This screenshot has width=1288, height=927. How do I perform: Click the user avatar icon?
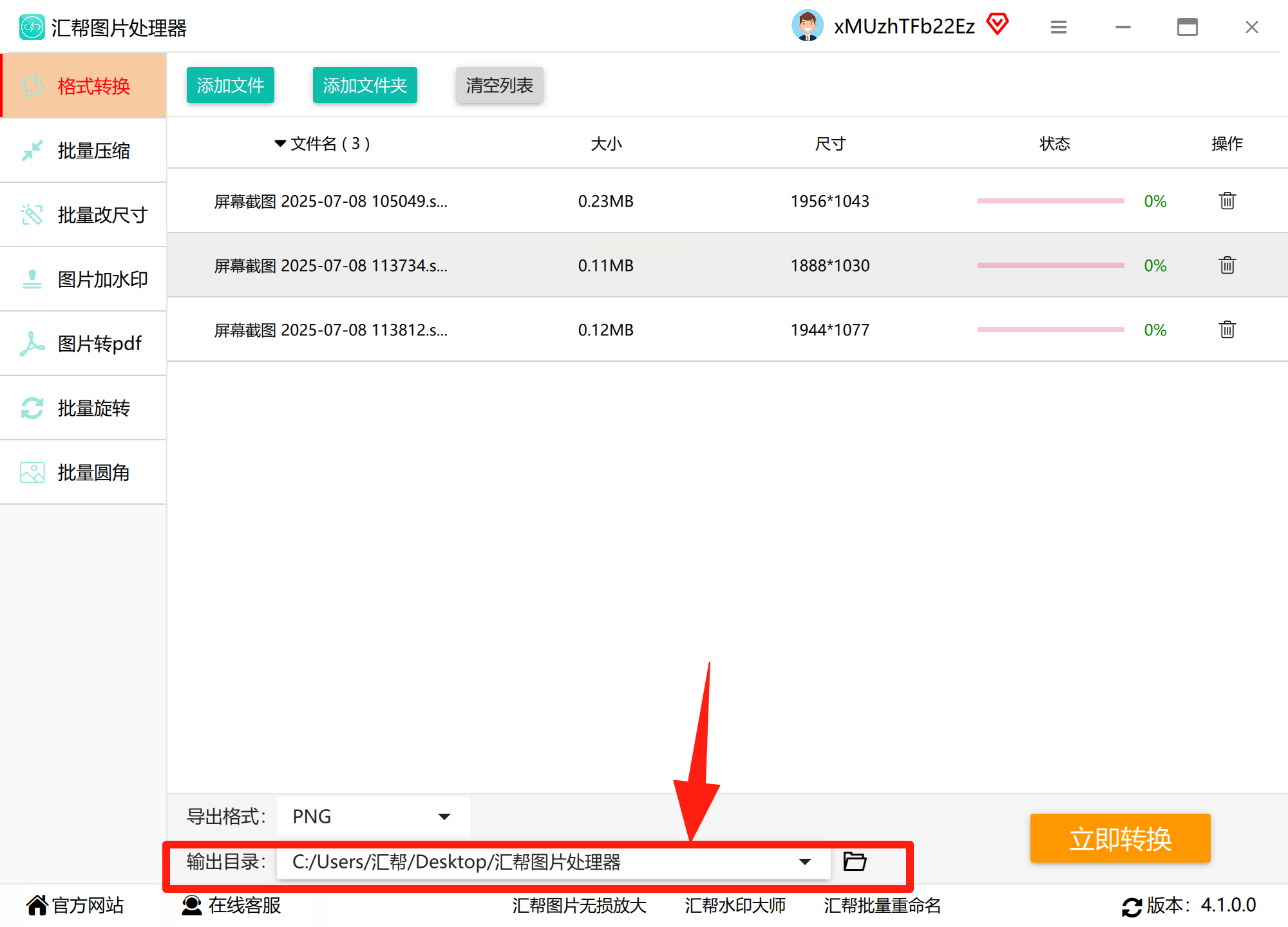coord(807,26)
